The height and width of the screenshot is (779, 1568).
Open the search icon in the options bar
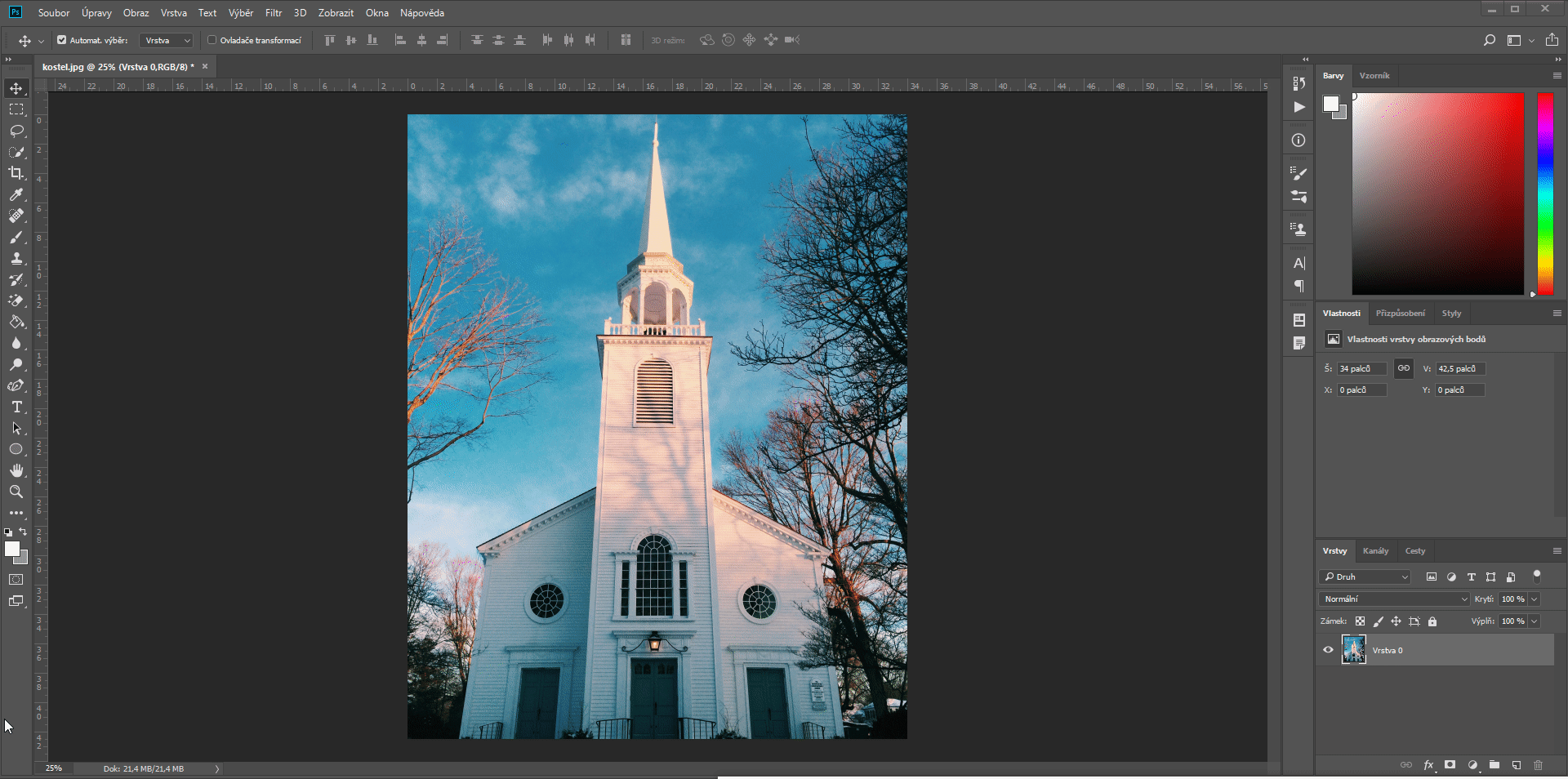pos(1490,39)
